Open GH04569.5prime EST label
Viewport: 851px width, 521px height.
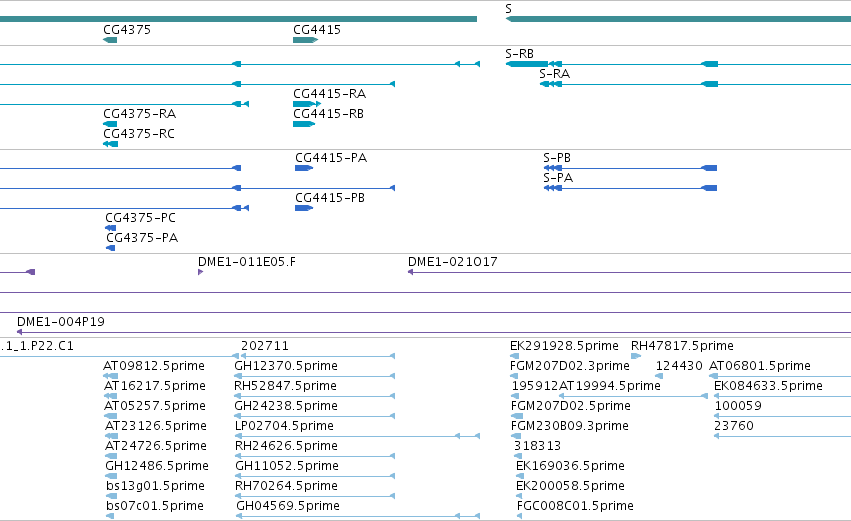pos(288,507)
